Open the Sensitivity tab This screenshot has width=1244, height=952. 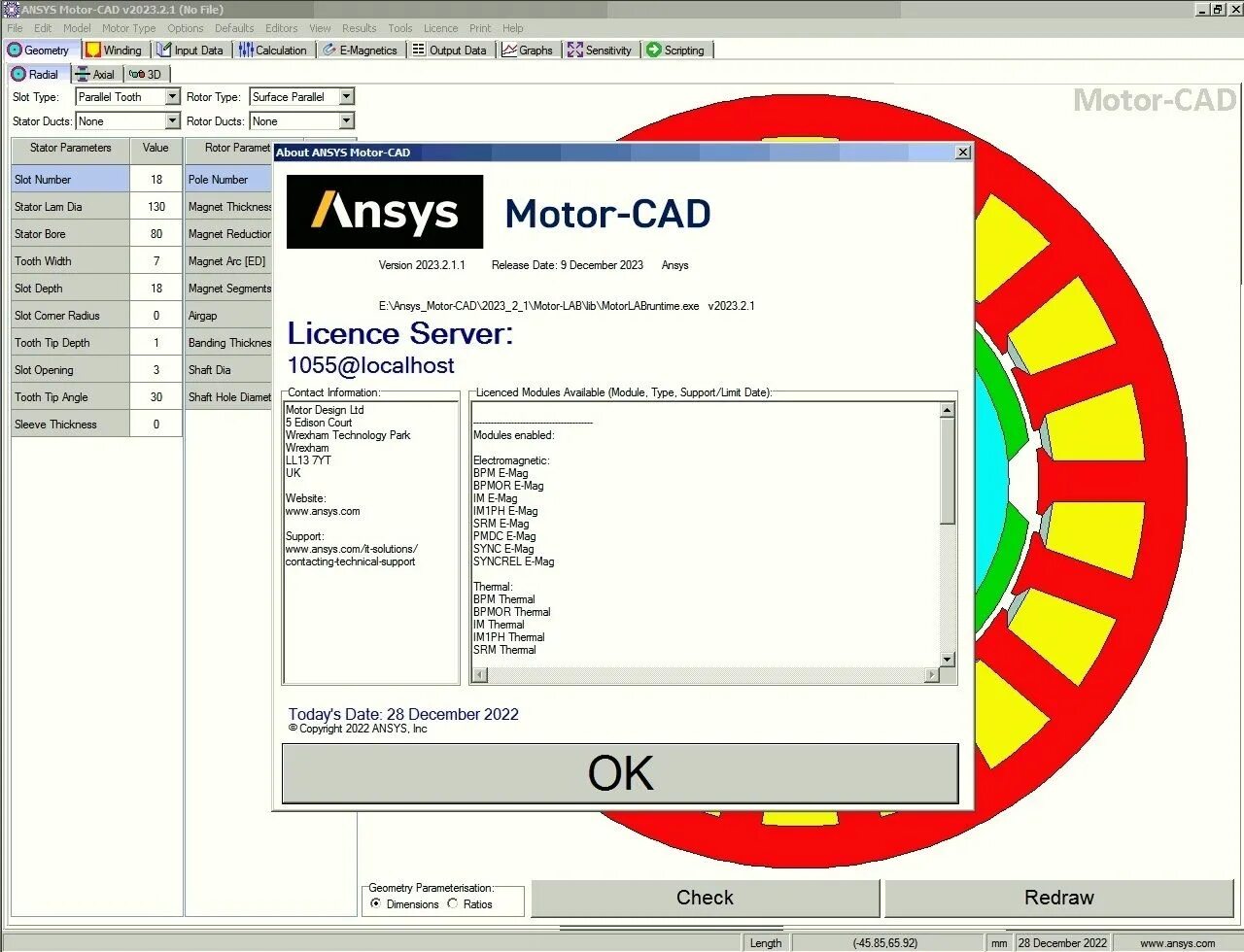(600, 50)
